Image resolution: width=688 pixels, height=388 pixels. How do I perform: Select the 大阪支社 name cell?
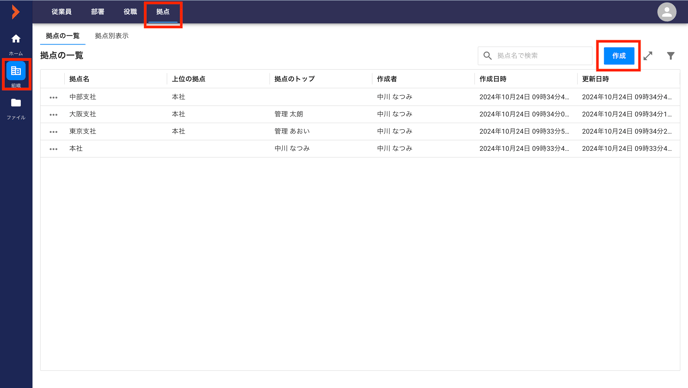82,114
